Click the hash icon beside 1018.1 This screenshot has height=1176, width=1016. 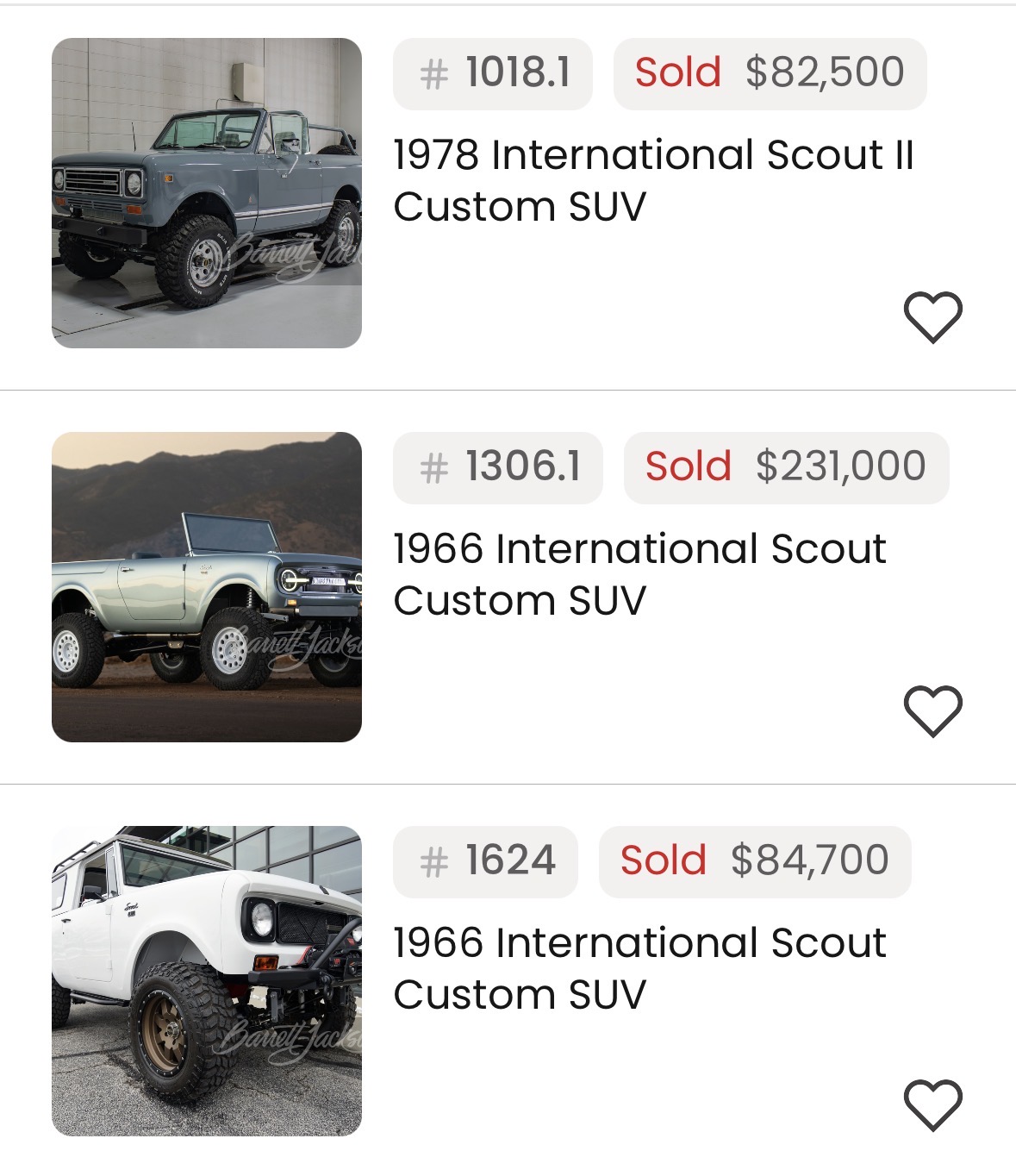(x=434, y=74)
